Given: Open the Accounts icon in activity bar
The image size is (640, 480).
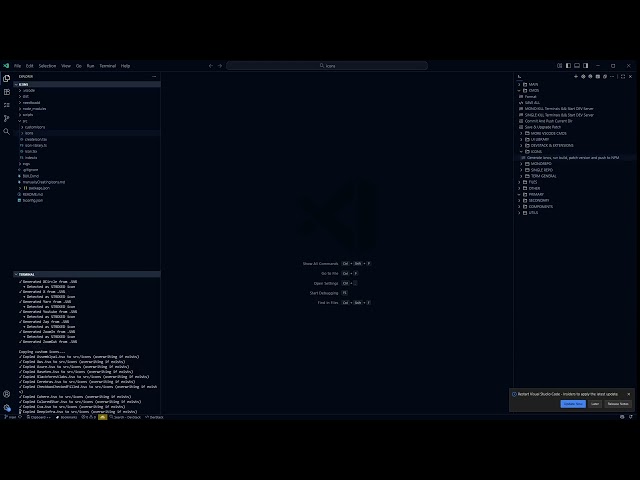Looking at the screenshot, I should coord(7,394).
